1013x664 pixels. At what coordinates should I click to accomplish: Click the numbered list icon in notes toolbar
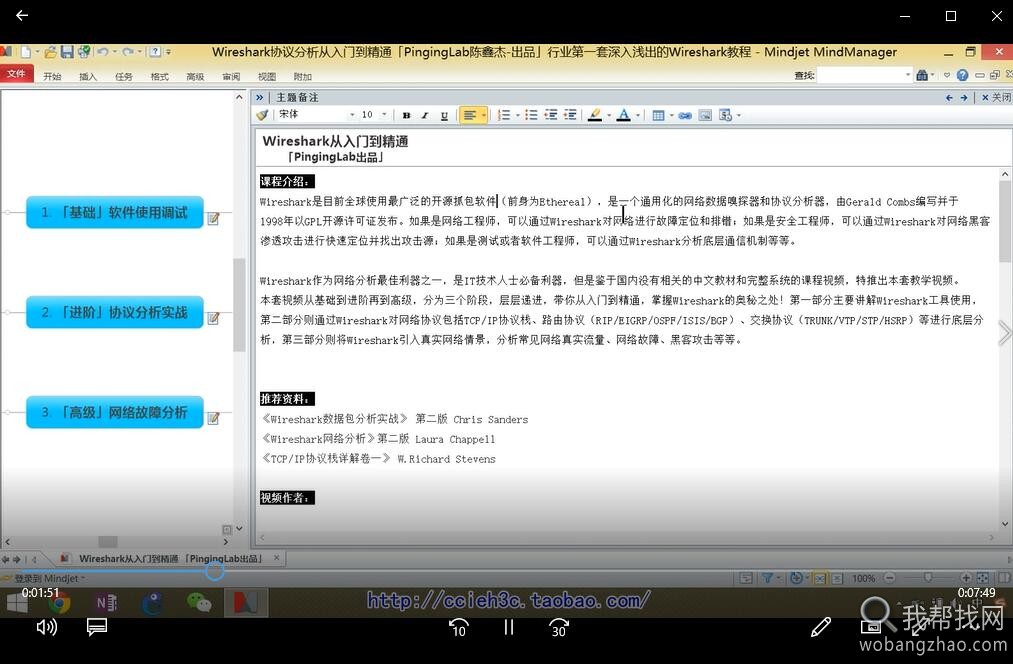505,115
